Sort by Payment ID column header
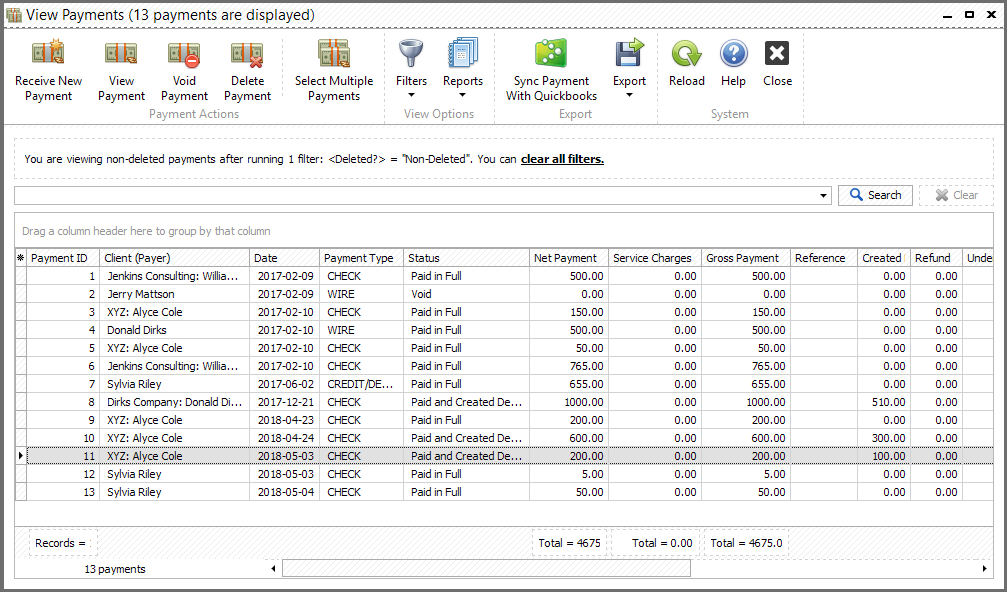This screenshot has height=592, width=1007. coord(63,258)
